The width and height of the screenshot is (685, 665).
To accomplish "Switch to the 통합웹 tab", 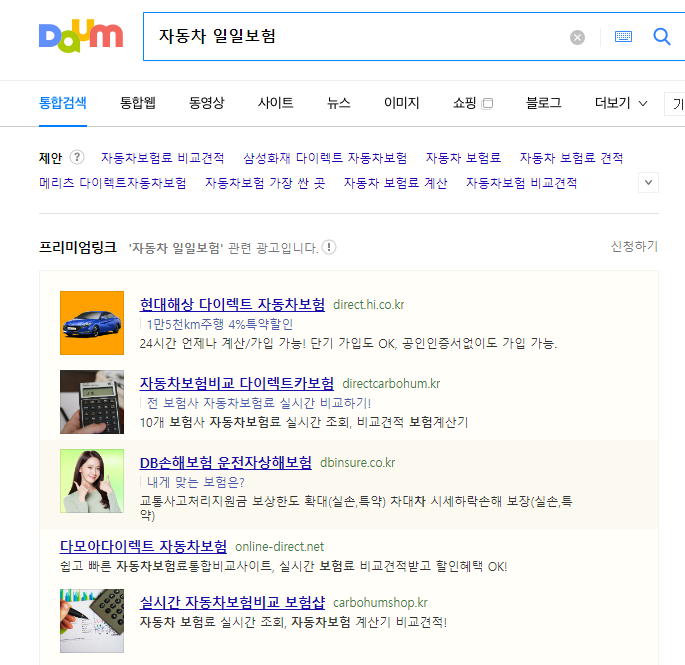I will tap(138, 103).
